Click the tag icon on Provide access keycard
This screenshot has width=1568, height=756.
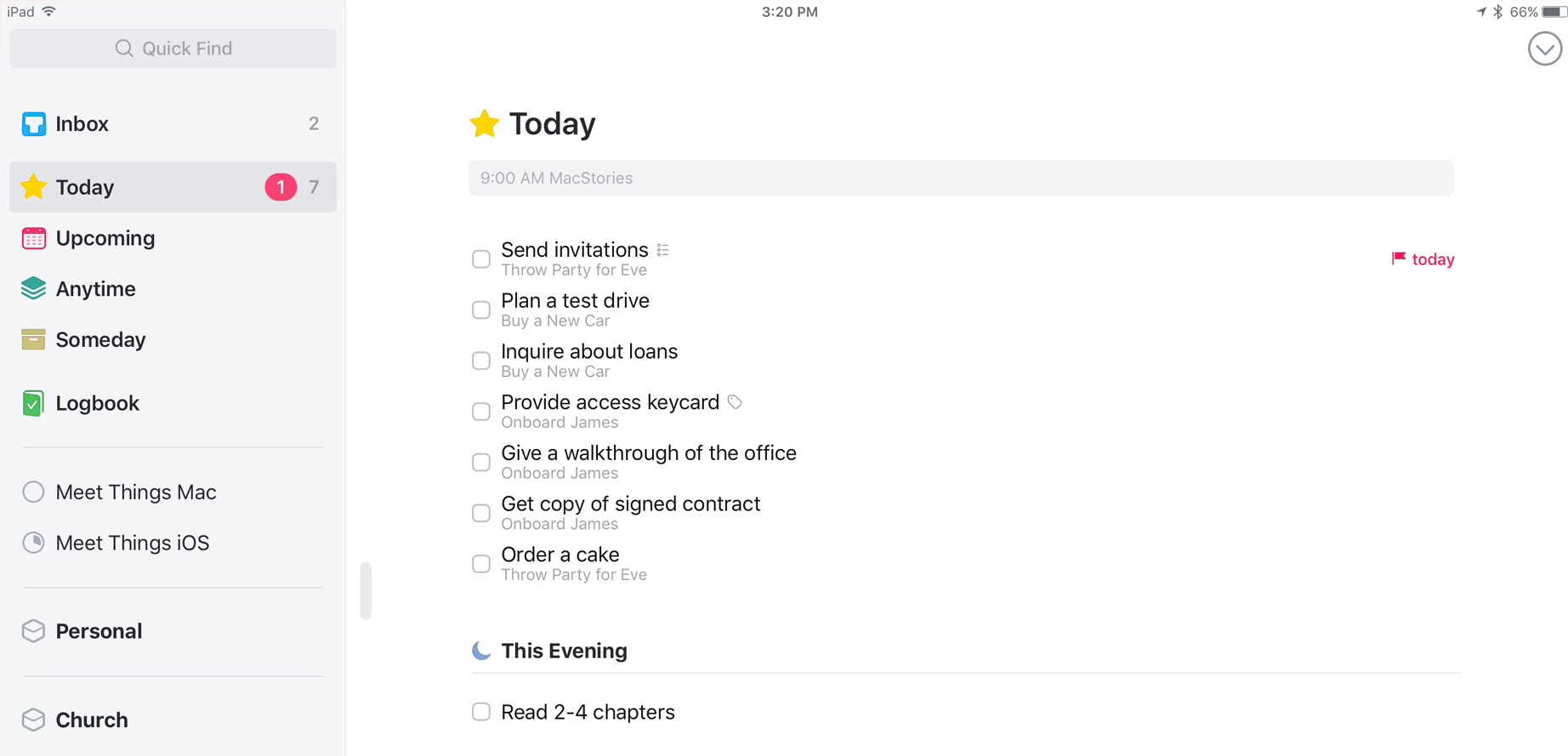tap(735, 402)
